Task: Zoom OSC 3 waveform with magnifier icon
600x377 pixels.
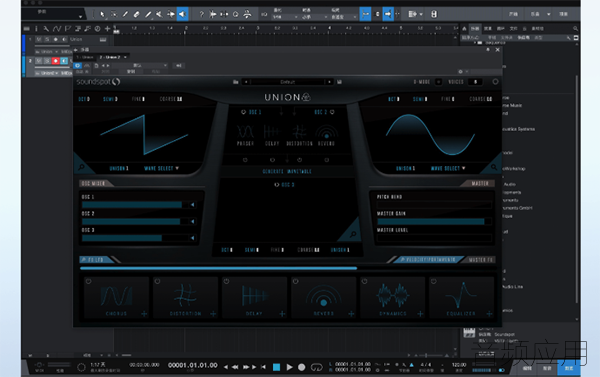Action: click(353, 234)
